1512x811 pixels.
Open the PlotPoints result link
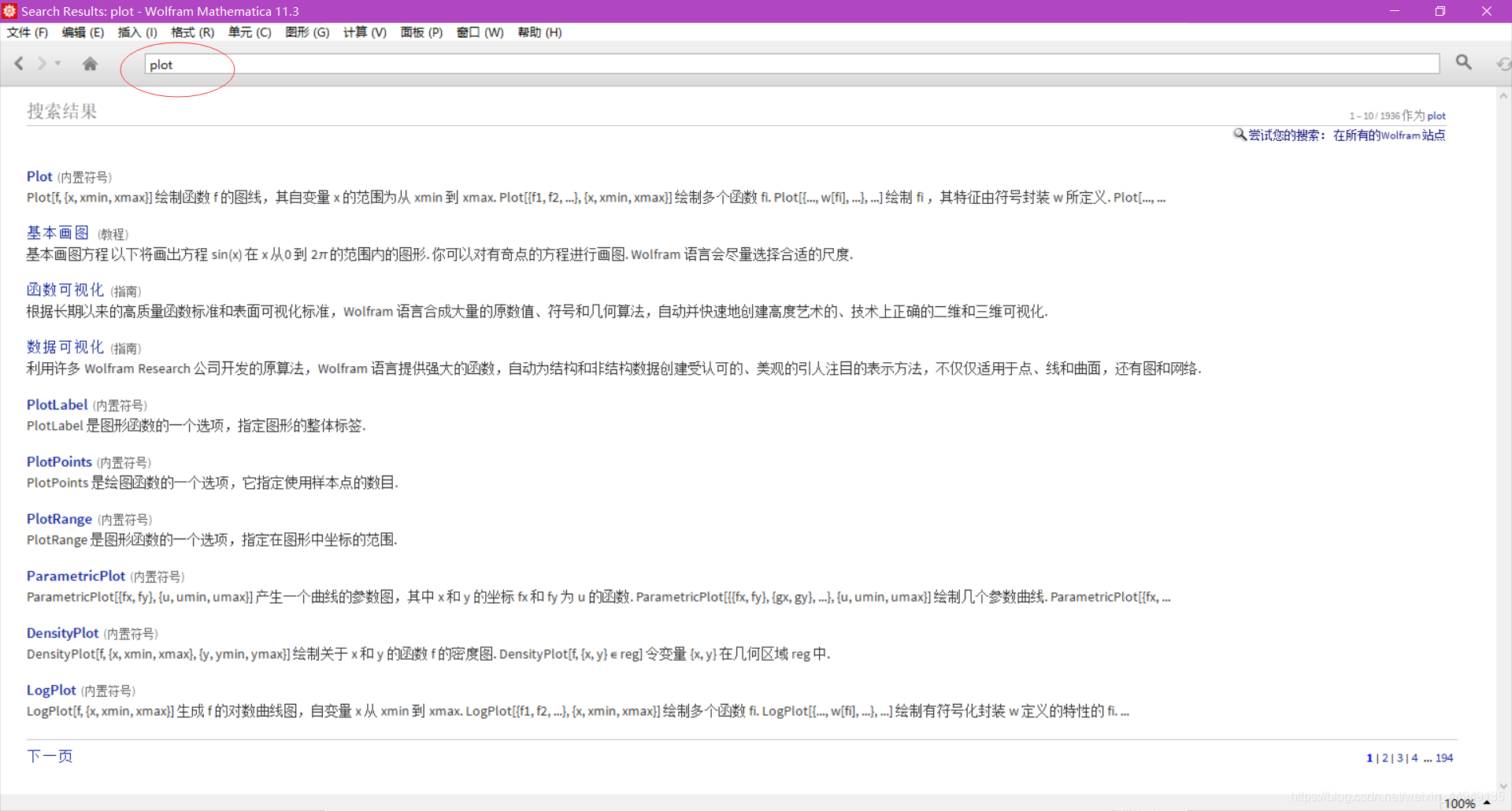point(59,461)
